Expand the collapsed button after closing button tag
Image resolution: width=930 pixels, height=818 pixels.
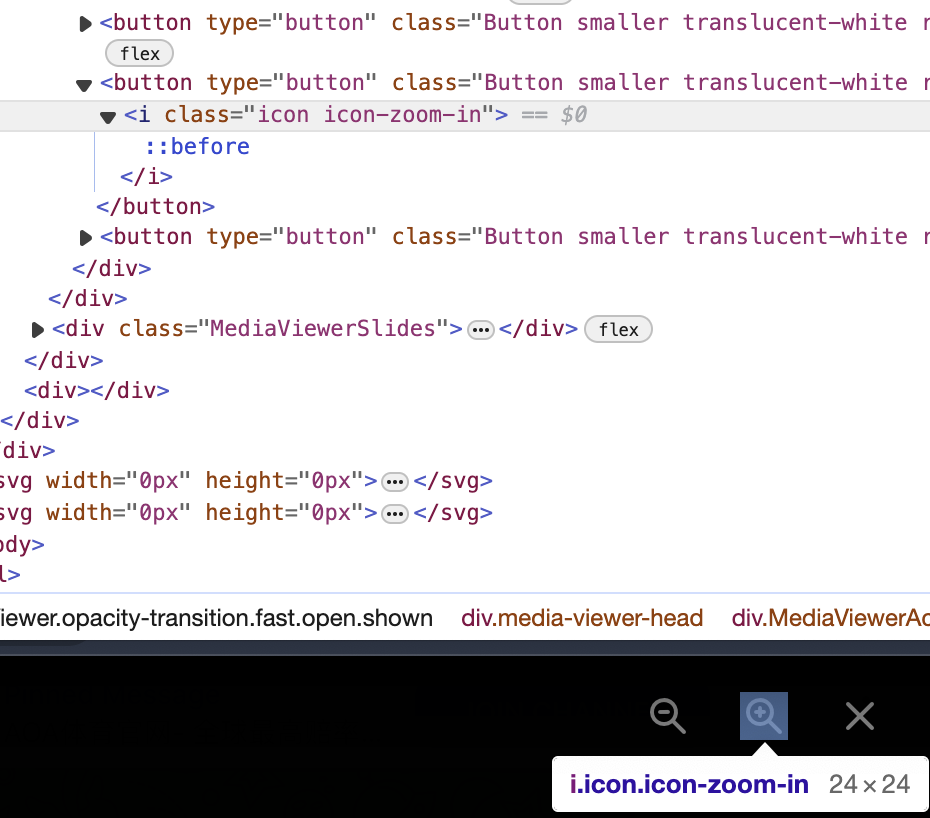[86, 238]
